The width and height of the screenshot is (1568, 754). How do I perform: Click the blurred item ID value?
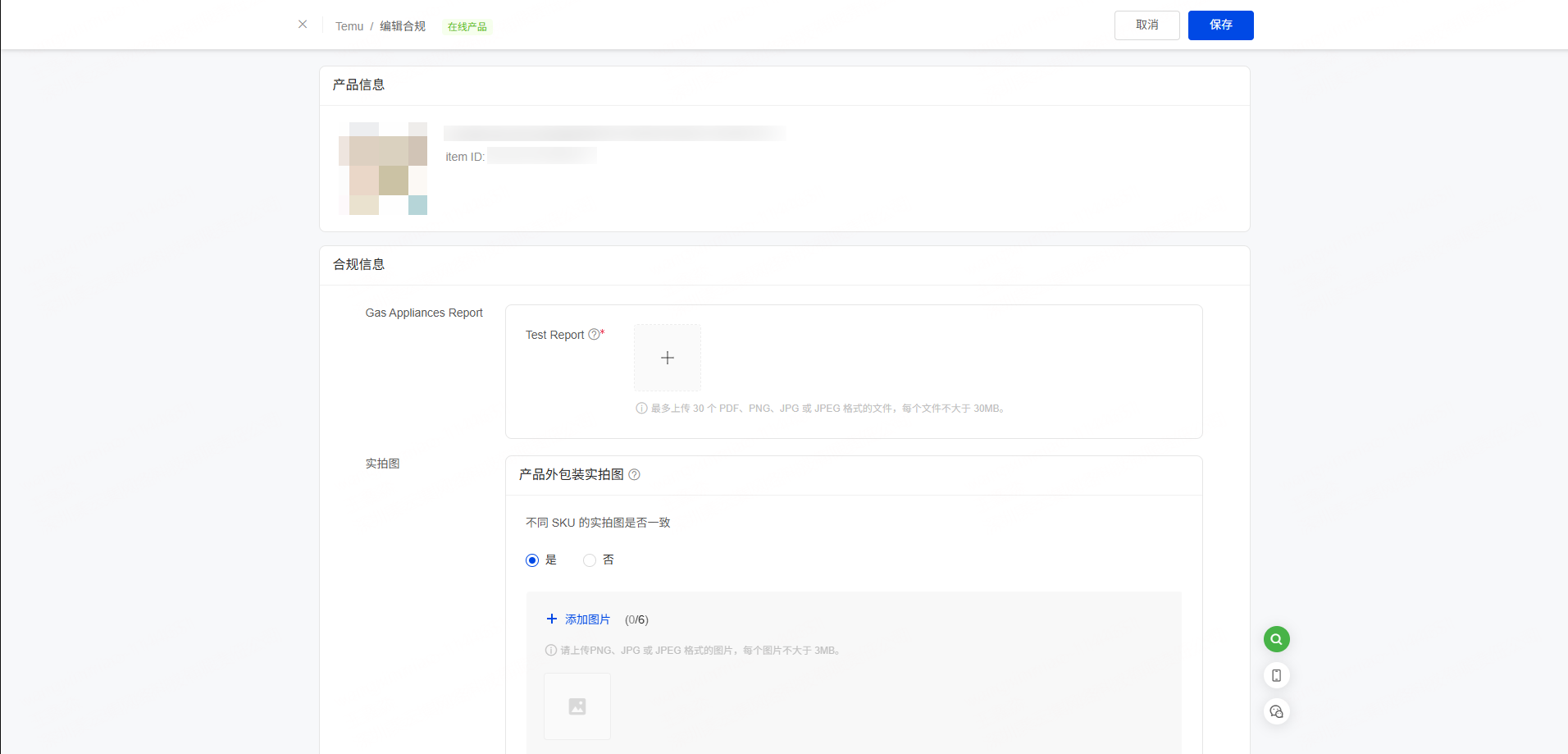[x=541, y=156]
